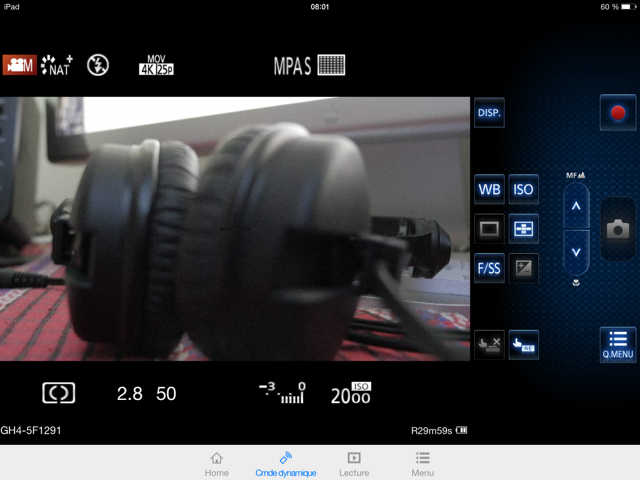
Task: Open F/SS aperture and shutter speed
Action: tap(489, 268)
